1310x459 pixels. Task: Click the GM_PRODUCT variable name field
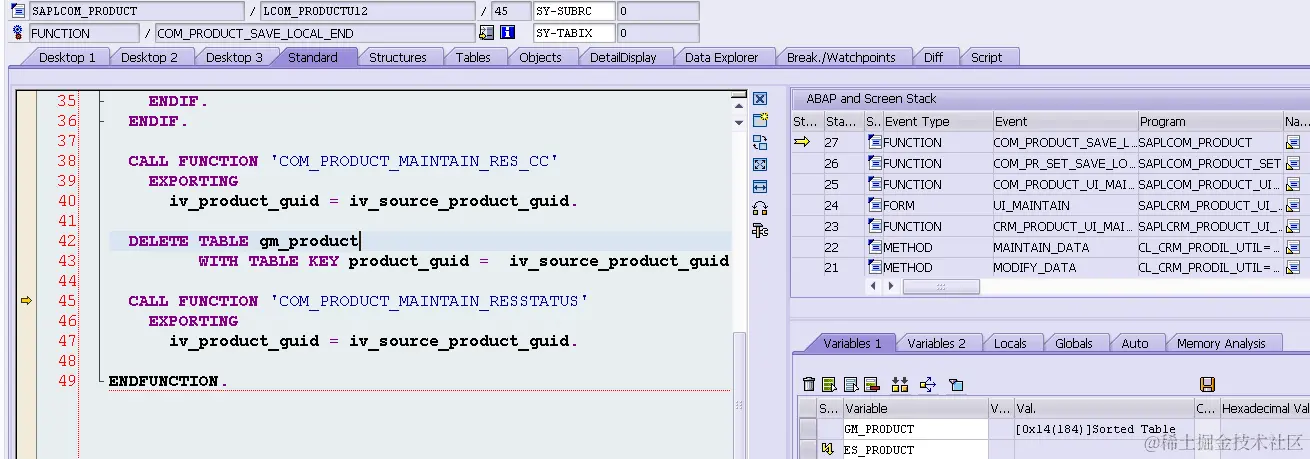point(914,429)
